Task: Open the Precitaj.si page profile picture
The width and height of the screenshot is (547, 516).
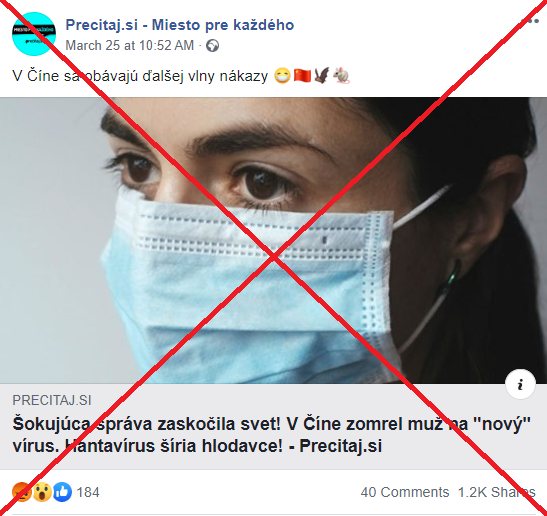Action: click(x=34, y=34)
